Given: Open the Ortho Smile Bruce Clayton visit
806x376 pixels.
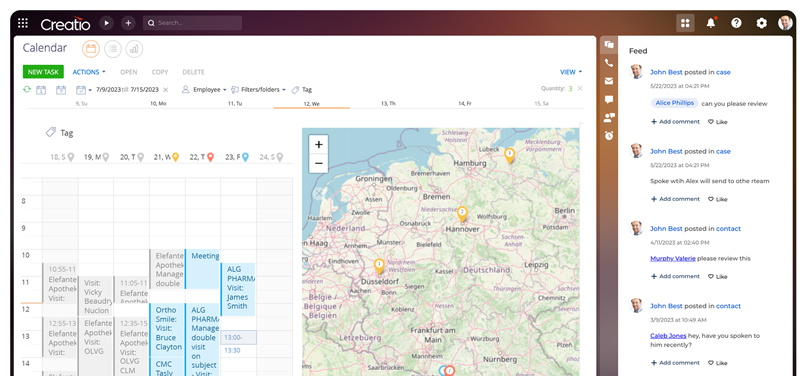Looking at the screenshot, I should 166,329.
